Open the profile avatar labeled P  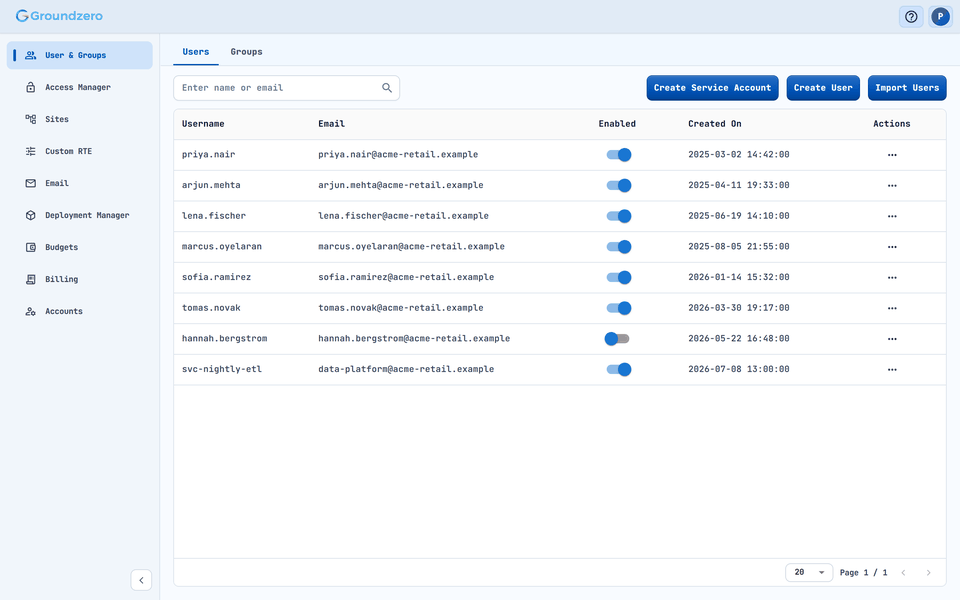pyautogui.click(x=940, y=17)
